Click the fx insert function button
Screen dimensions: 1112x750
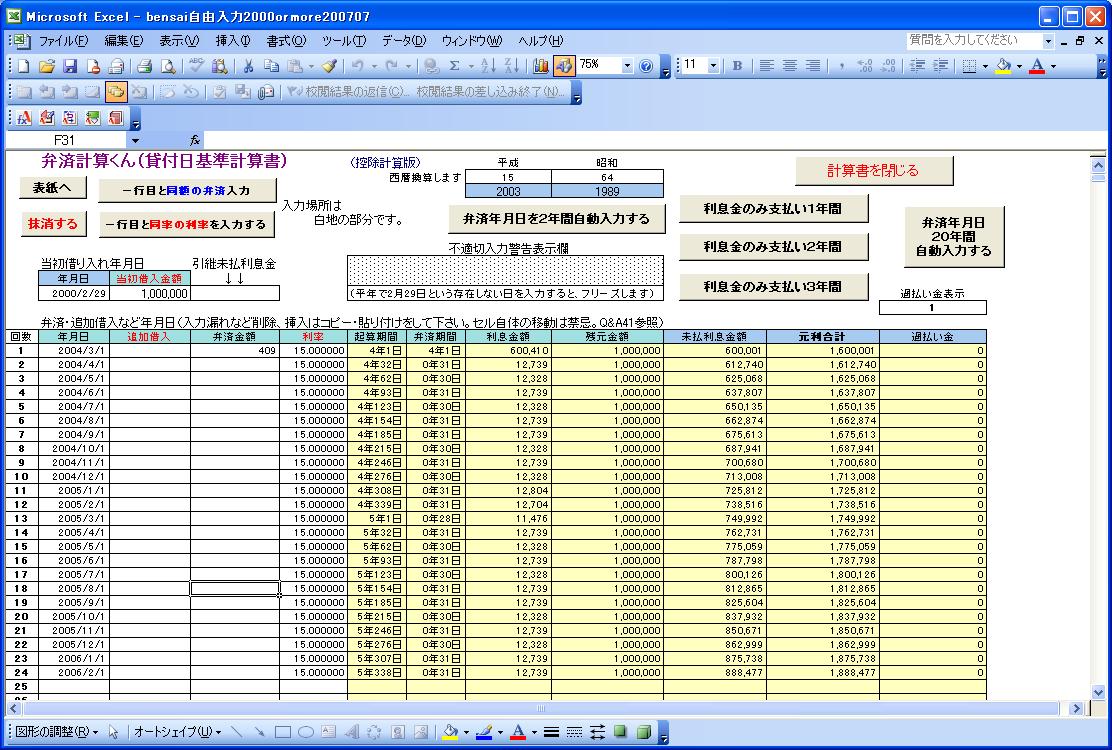point(194,140)
